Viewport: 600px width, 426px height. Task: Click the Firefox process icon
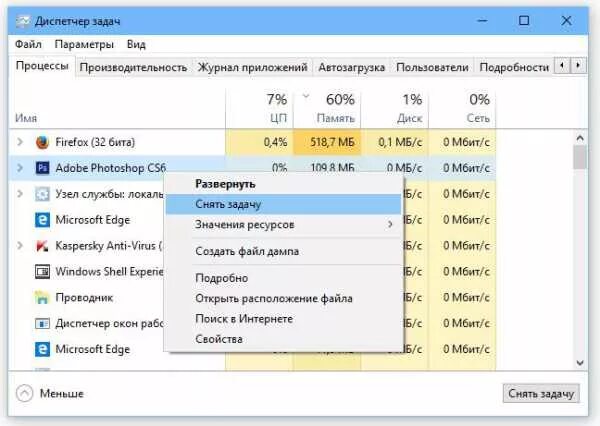point(42,142)
